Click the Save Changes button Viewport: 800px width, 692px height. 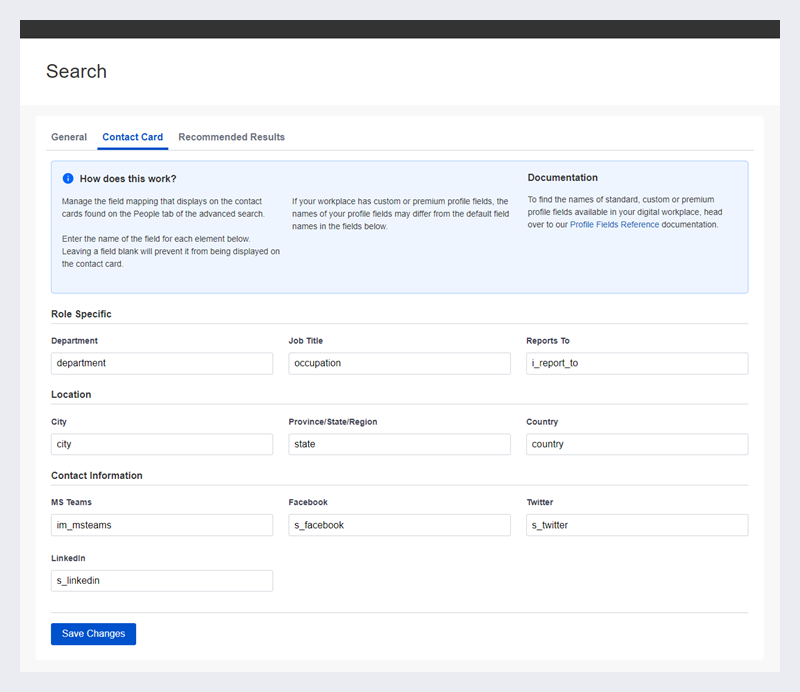pos(93,634)
